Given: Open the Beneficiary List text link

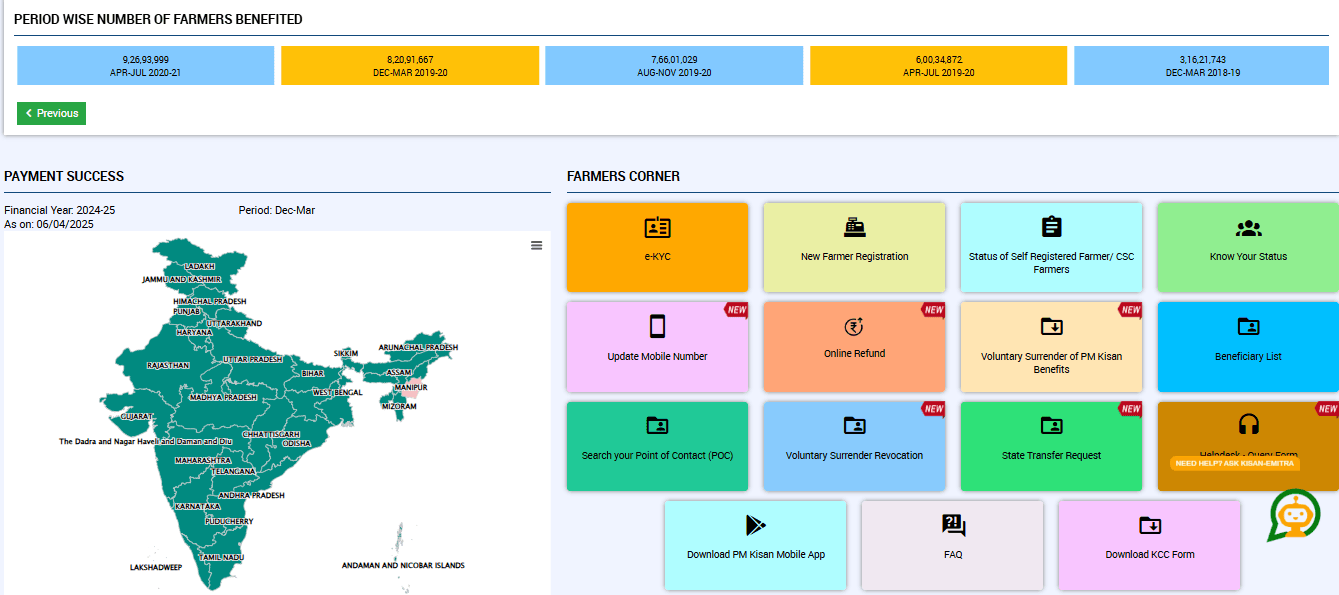Looking at the screenshot, I should (1248, 356).
